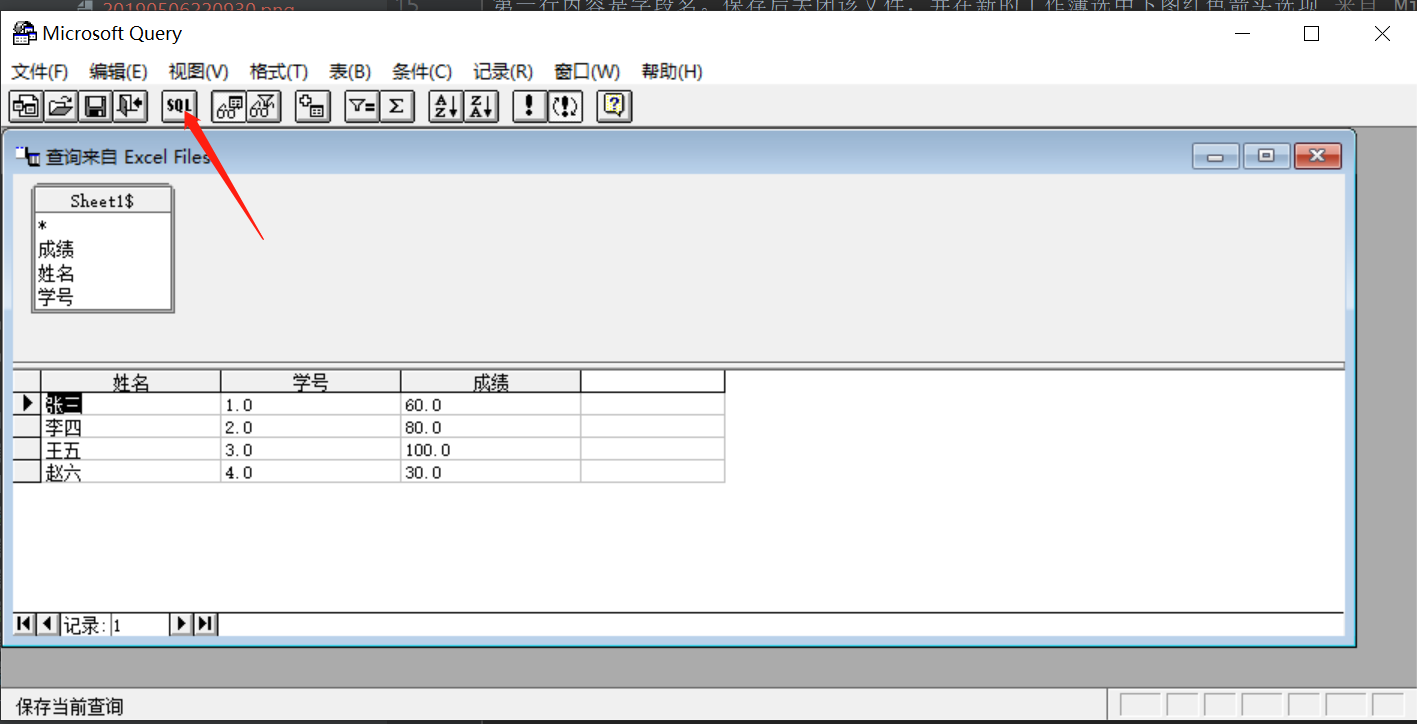
Task: Sort records descending with the ZA icon
Action: [x=480, y=106]
